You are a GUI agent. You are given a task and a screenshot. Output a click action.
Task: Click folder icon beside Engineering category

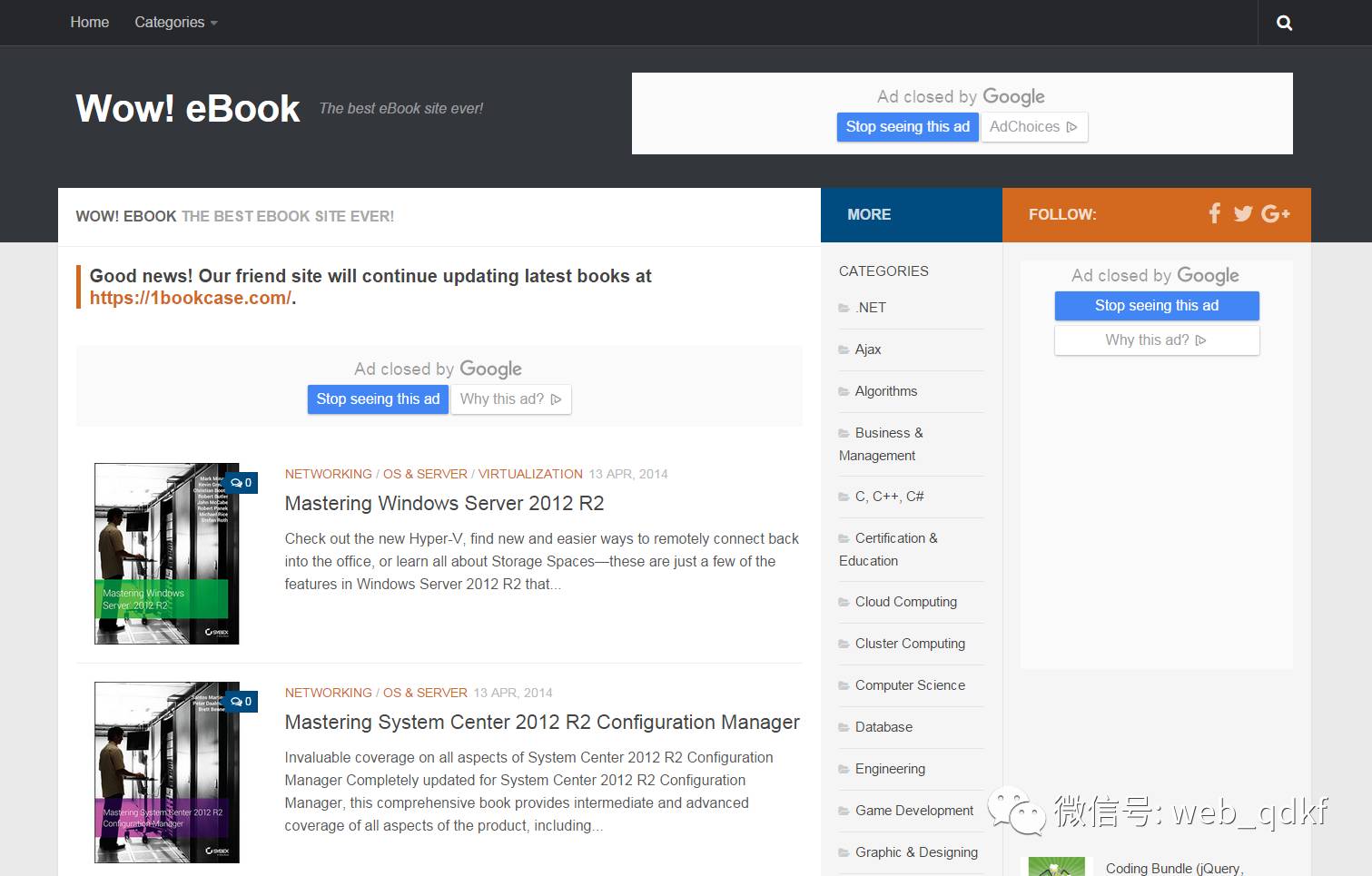844,769
